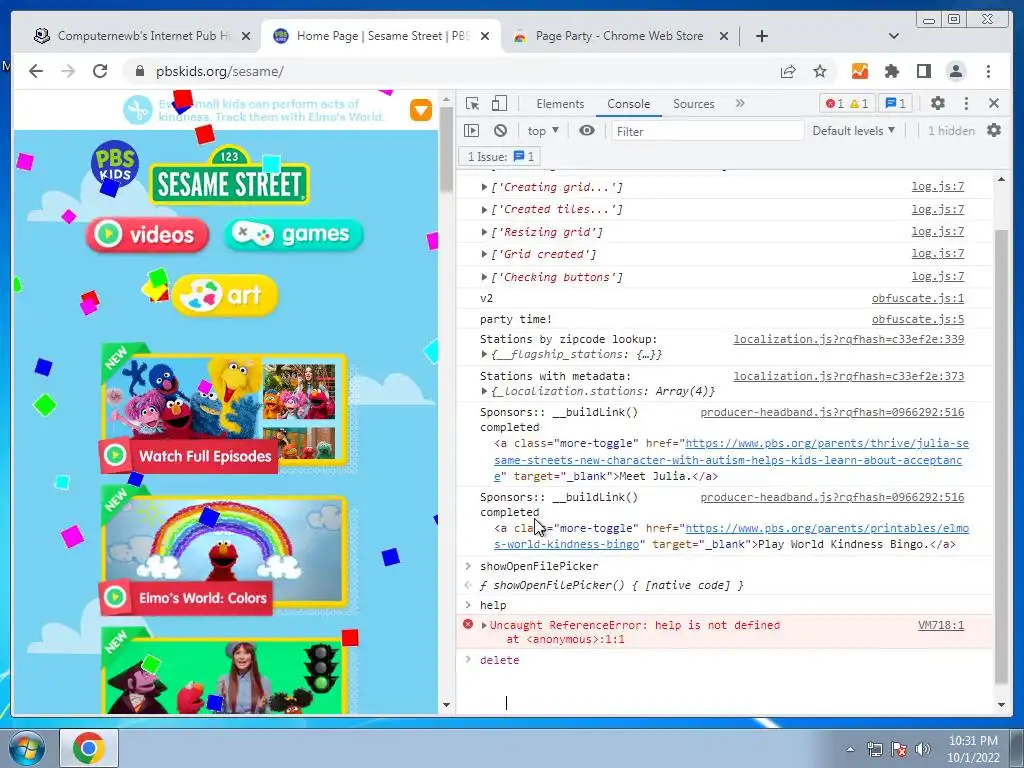Viewport: 1024px width, 768px height.
Task: Open the Sesame Street games button
Action: [293, 234]
